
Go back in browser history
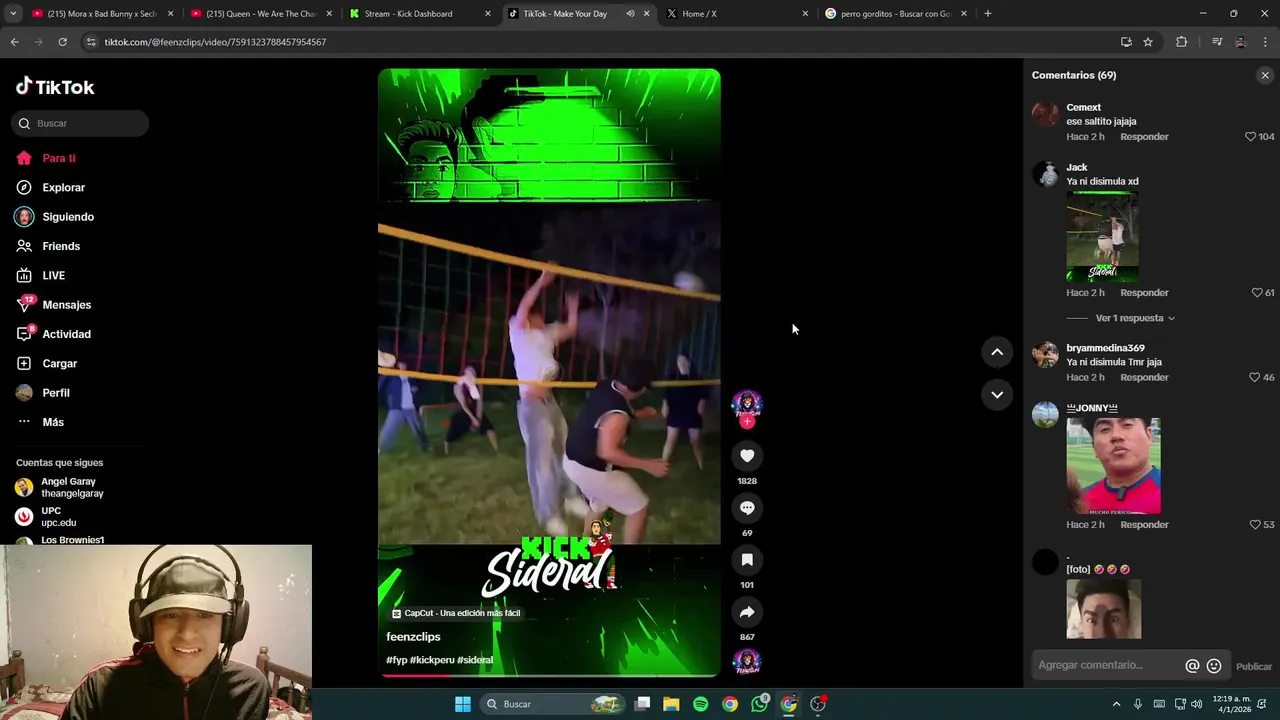14,42
